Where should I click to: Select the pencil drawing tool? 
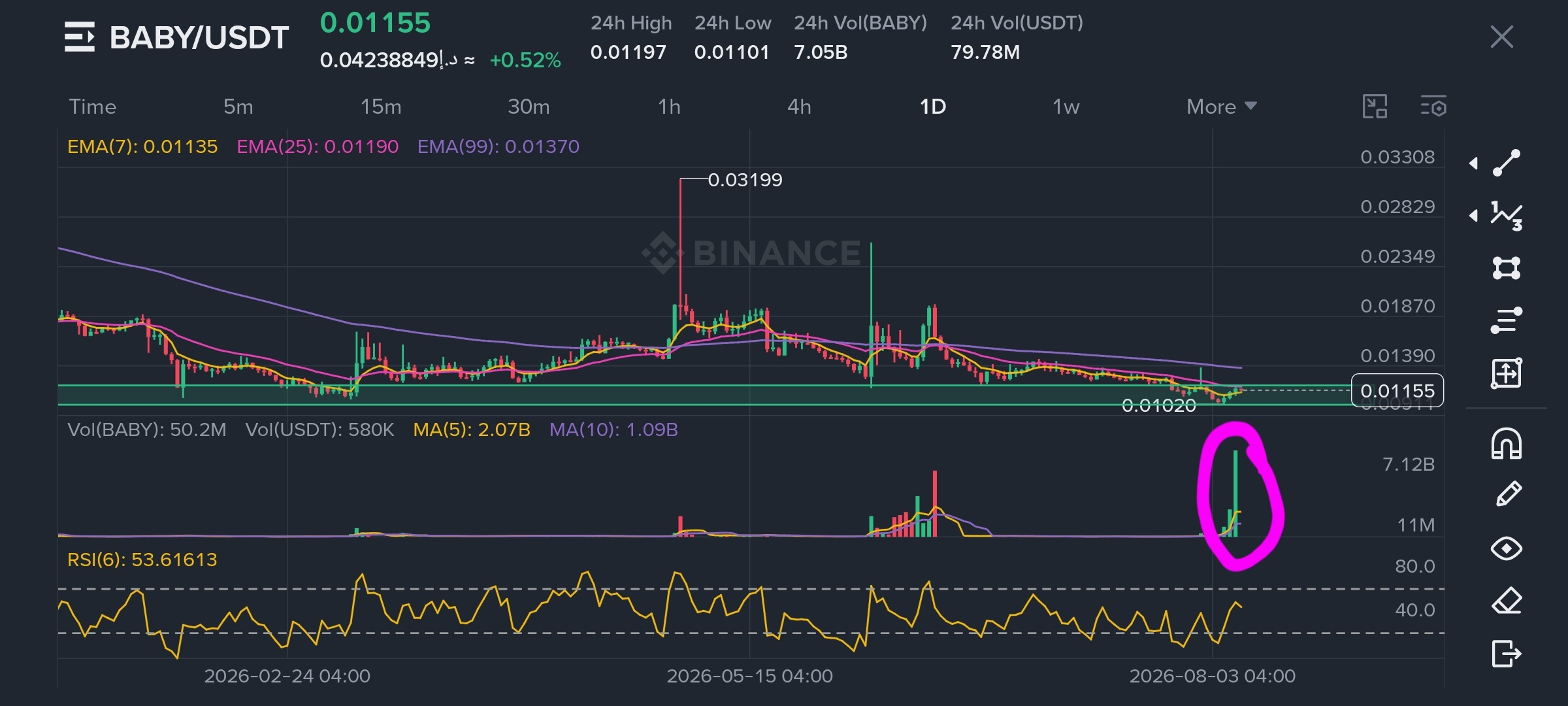(1508, 494)
